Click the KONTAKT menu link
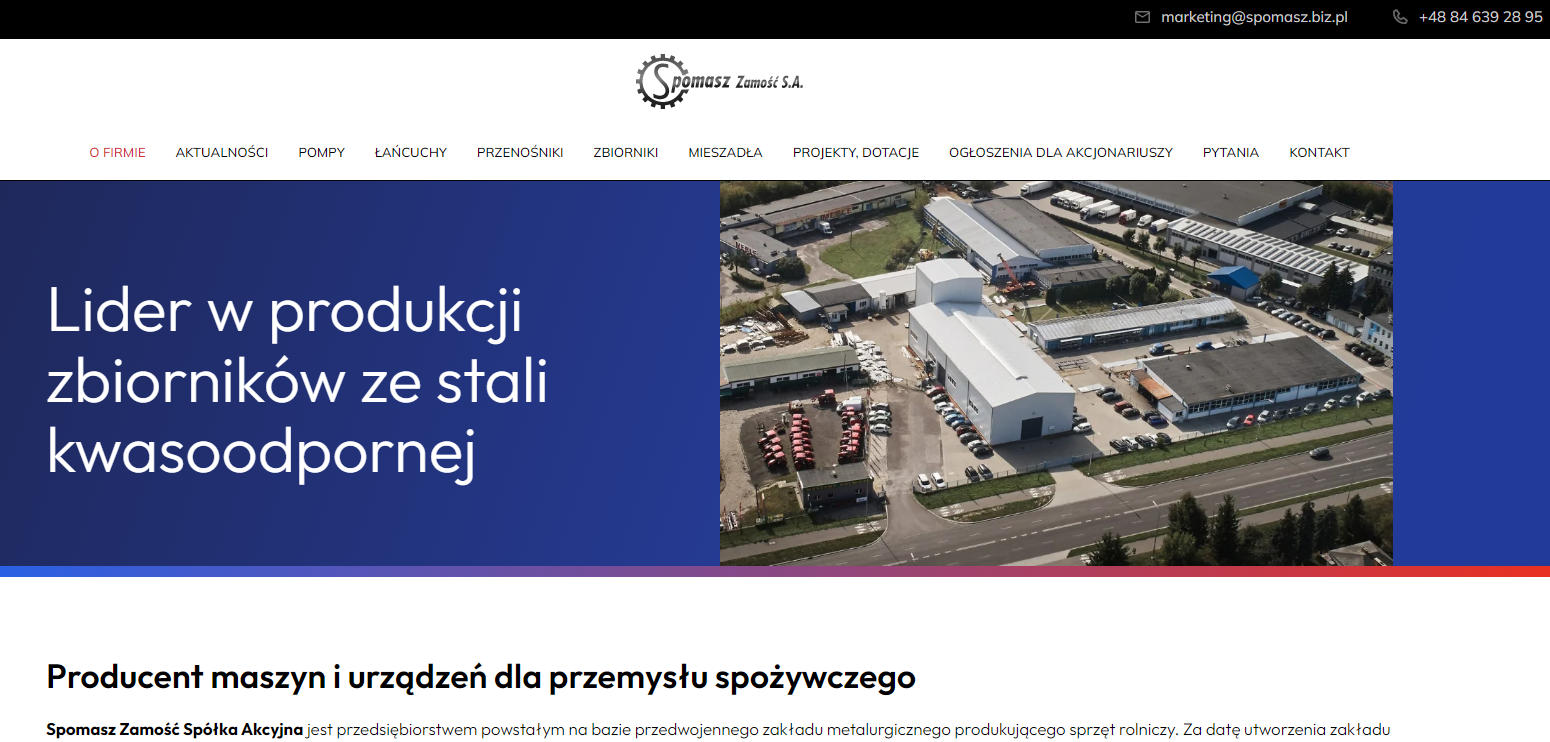 1319,153
